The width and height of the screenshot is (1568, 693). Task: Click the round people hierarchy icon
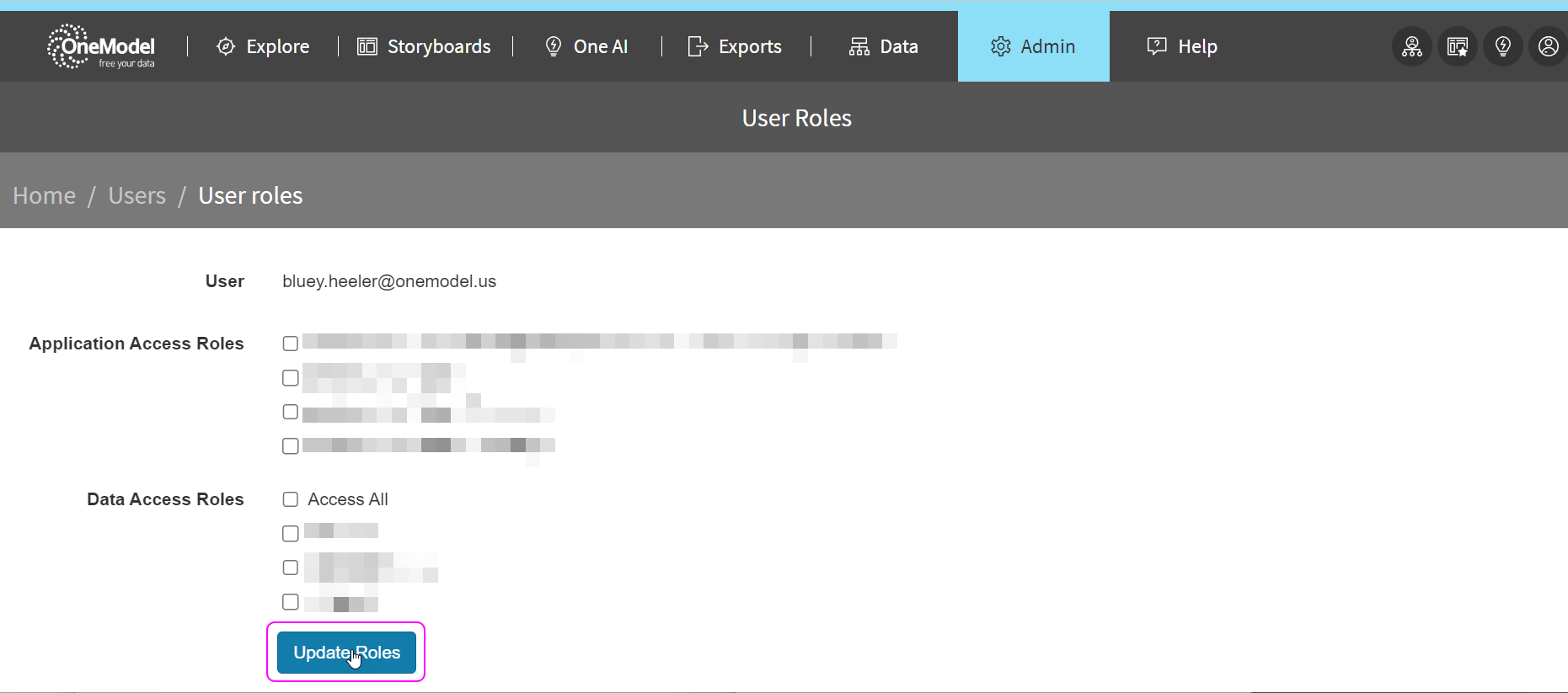coord(1412,46)
